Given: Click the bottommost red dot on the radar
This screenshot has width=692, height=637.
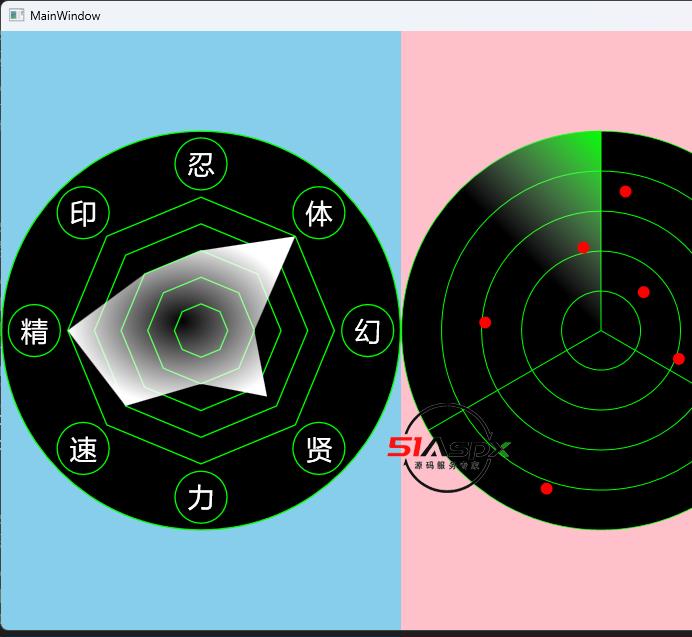Looking at the screenshot, I should (x=546, y=488).
